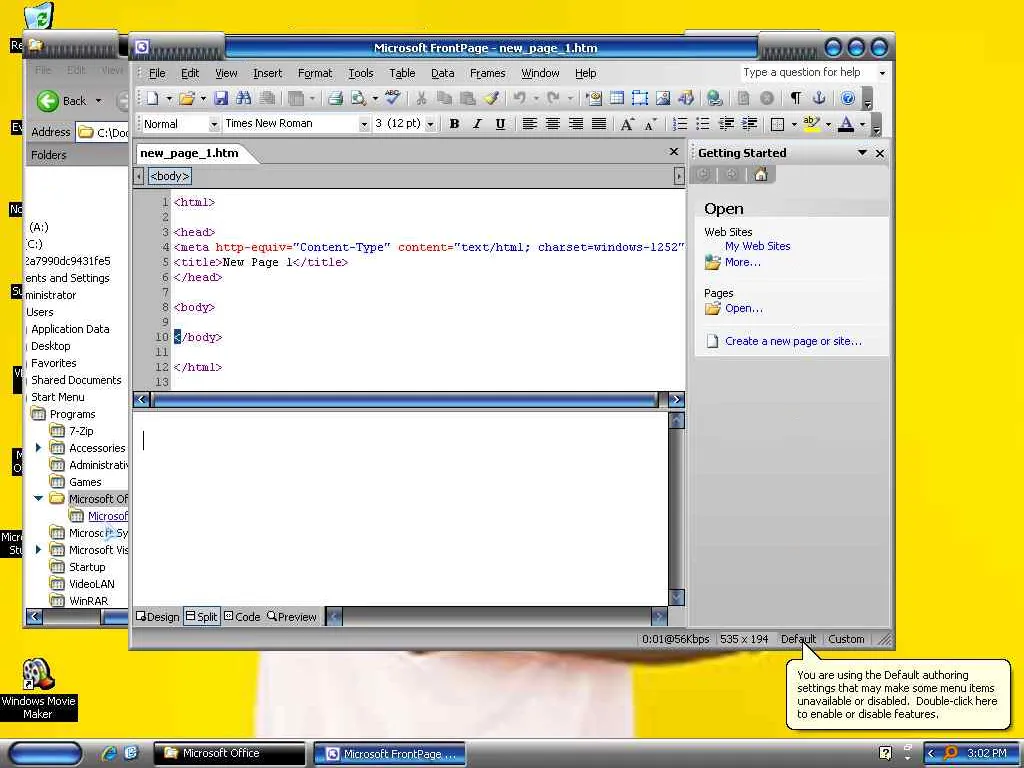Image resolution: width=1024 pixels, height=768 pixels.
Task: Insert picture from file icon
Action: coord(663,99)
